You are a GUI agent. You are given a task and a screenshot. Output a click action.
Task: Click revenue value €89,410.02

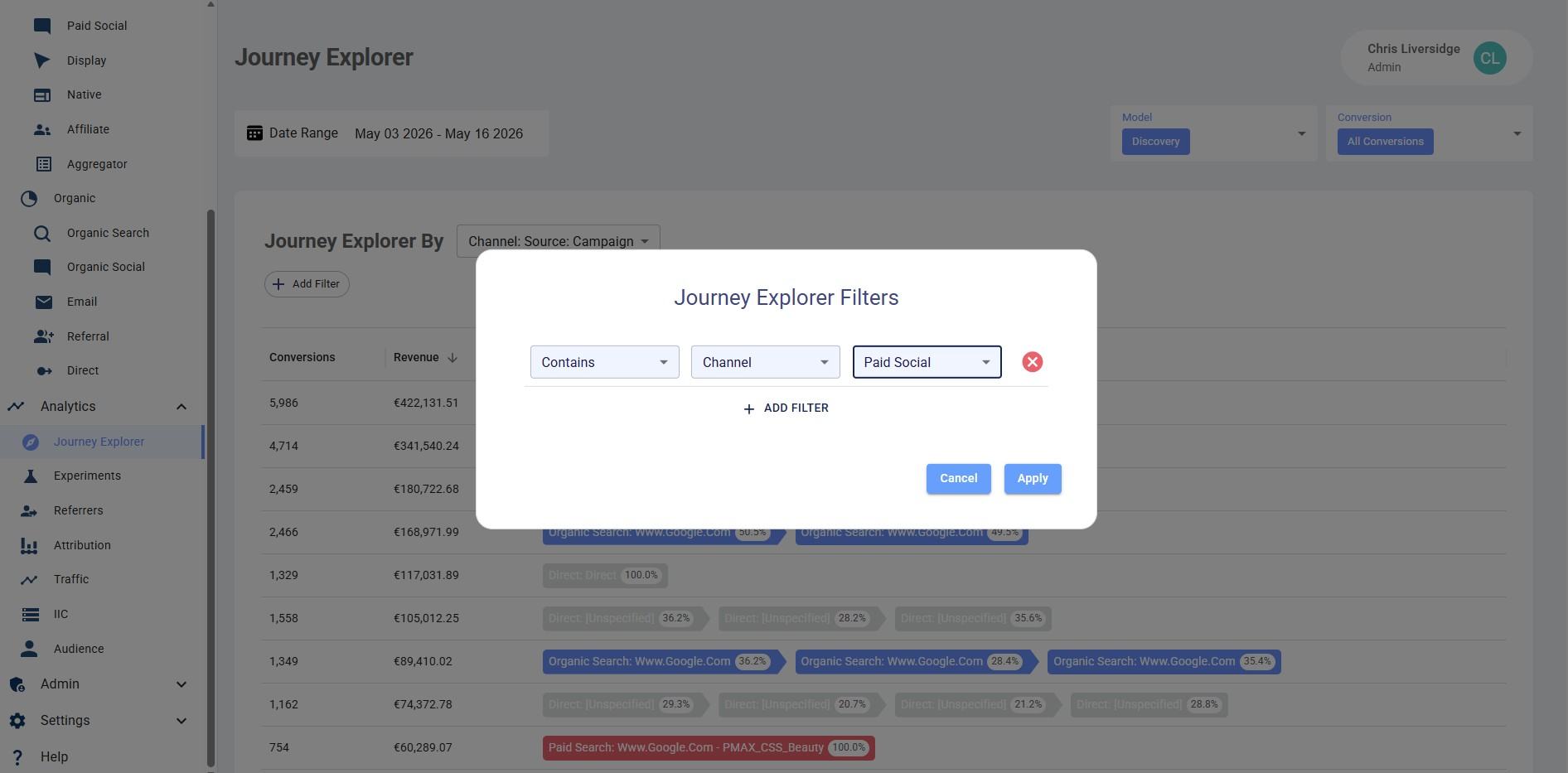pos(426,662)
